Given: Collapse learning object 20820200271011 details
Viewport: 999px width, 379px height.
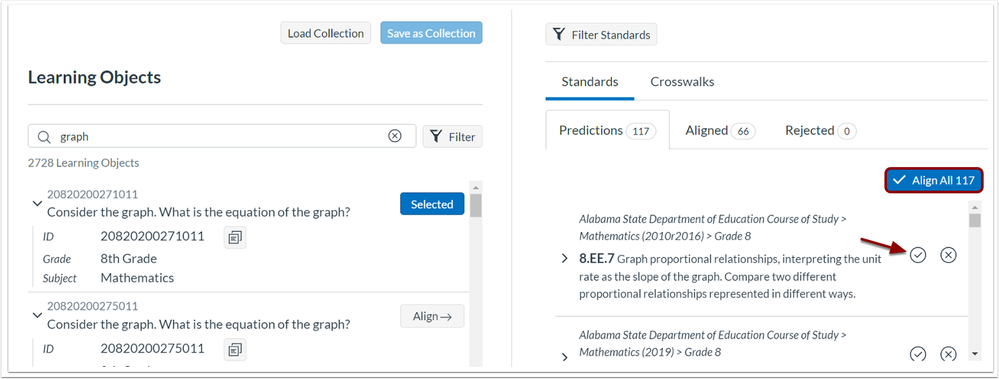Looking at the screenshot, I should coord(37,203).
